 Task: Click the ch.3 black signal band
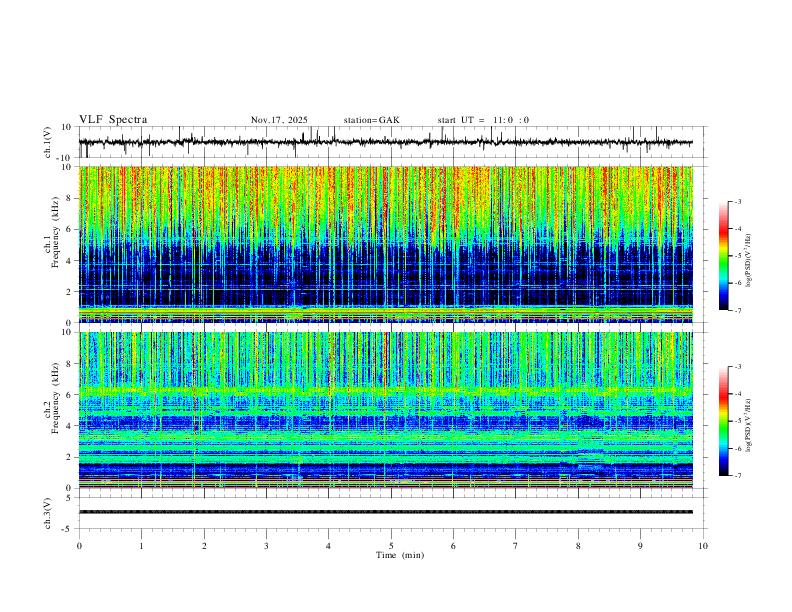(386, 512)
